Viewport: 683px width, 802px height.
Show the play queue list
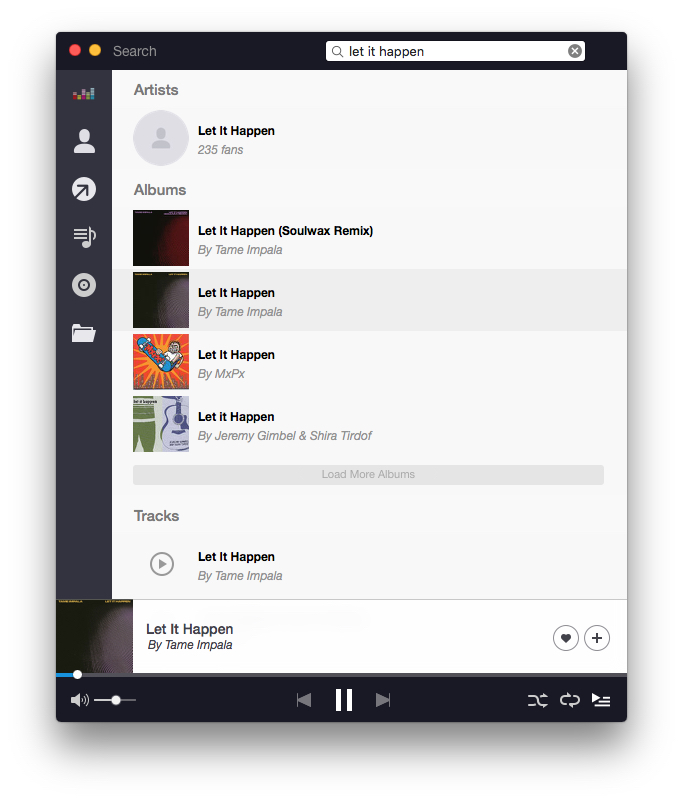point(601,700)
